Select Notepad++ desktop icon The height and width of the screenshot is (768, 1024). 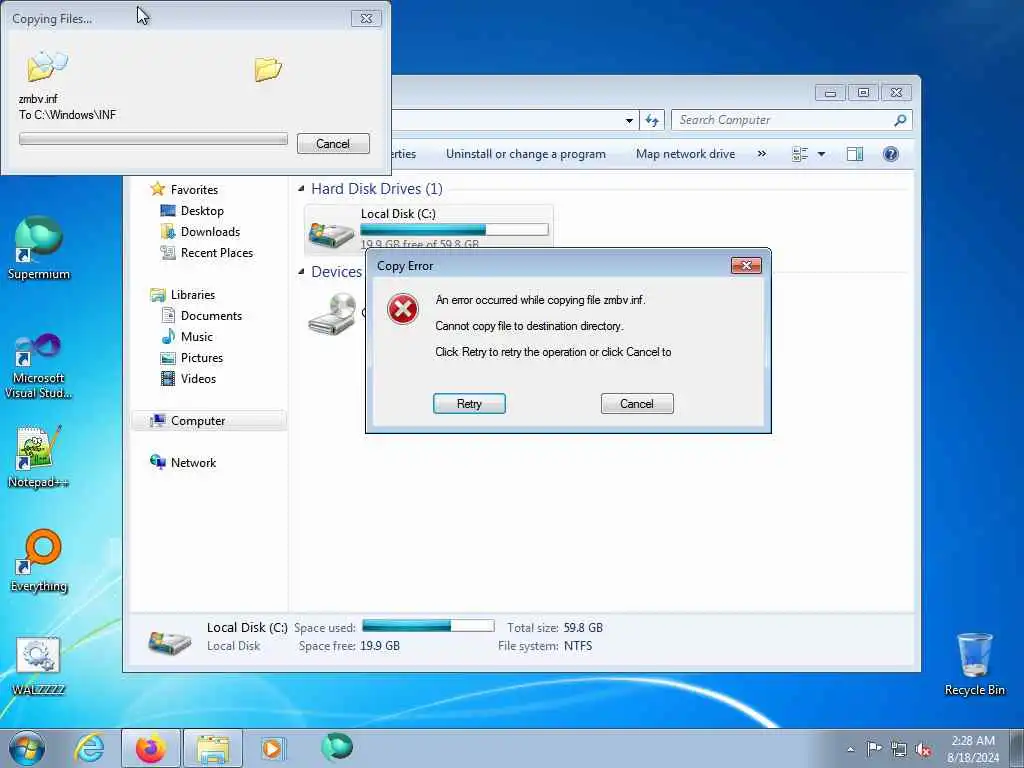(x=39, y=456)
